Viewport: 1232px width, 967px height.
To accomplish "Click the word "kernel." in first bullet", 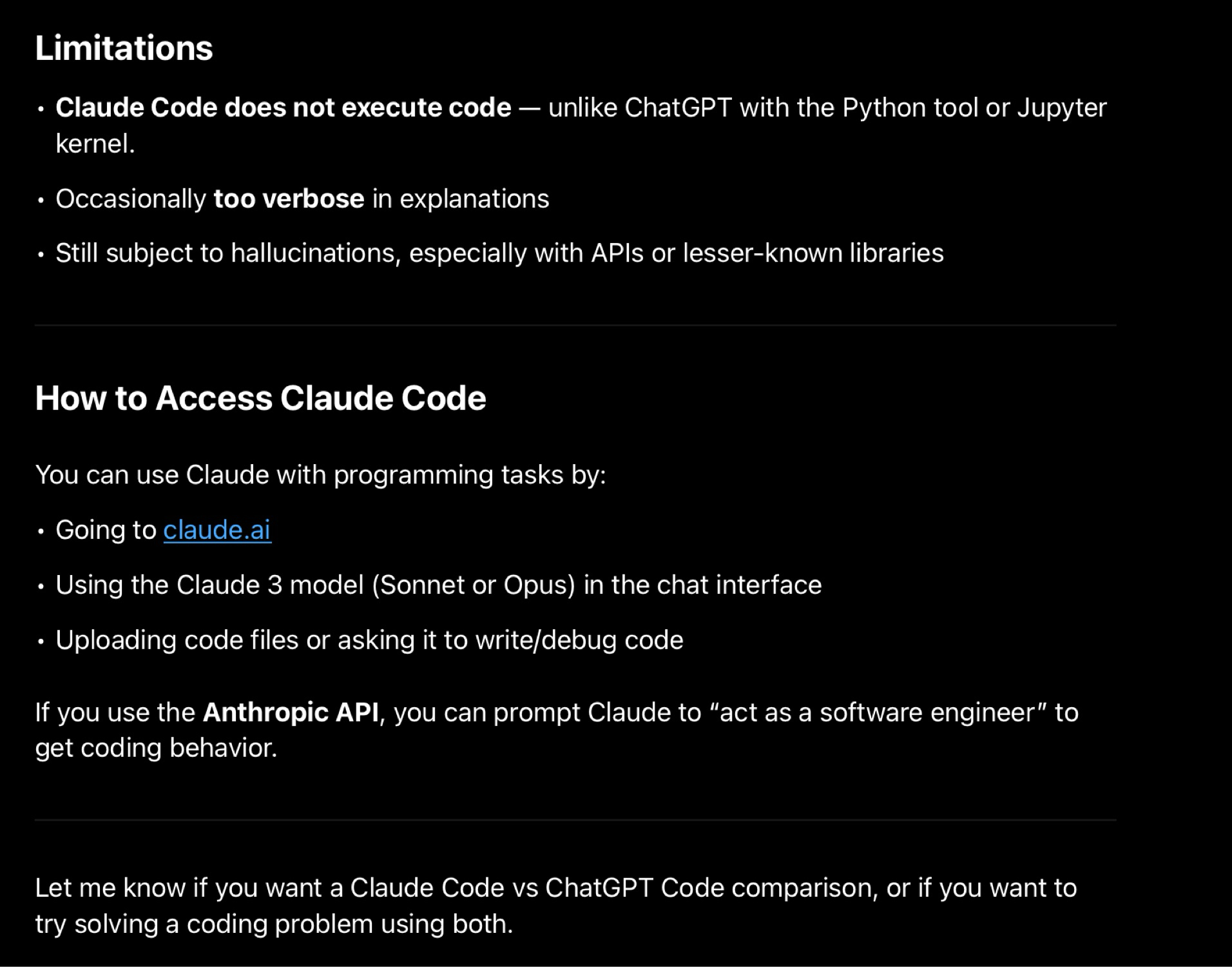I will point(95,144).
